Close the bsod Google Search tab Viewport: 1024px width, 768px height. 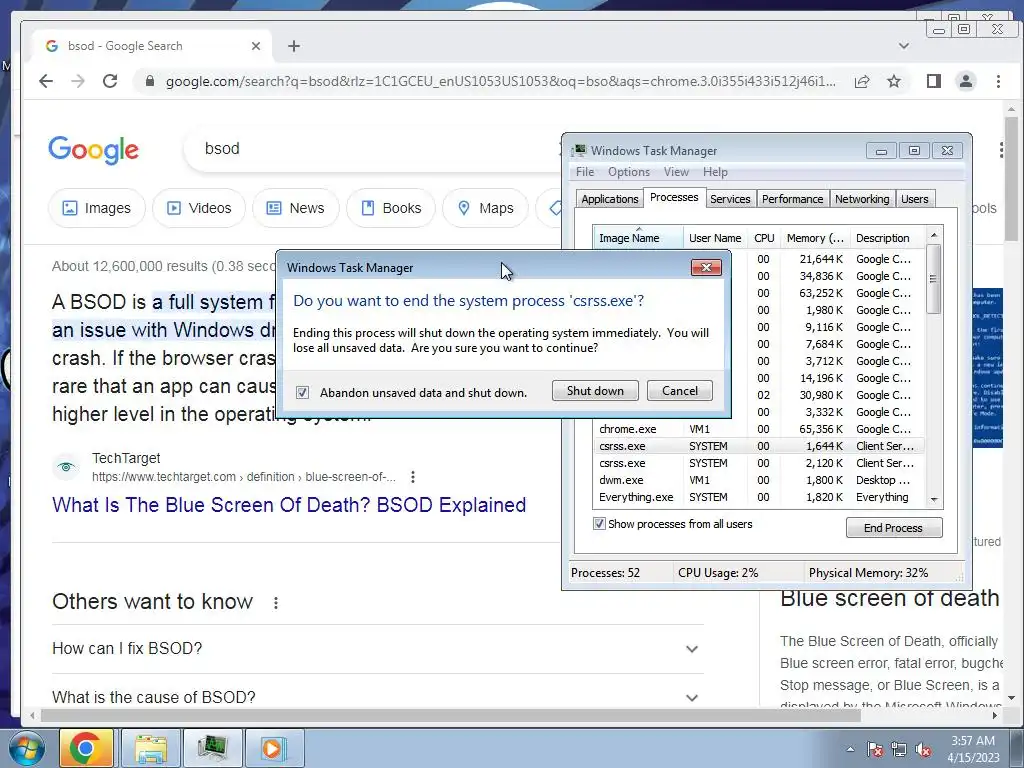[256, 46]
